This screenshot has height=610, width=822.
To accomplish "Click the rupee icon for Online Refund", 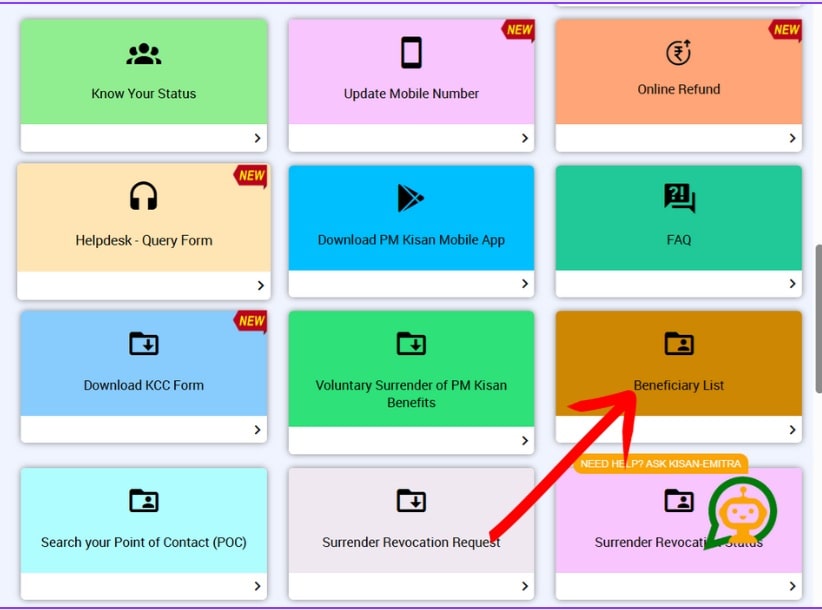I will [678, 52].
